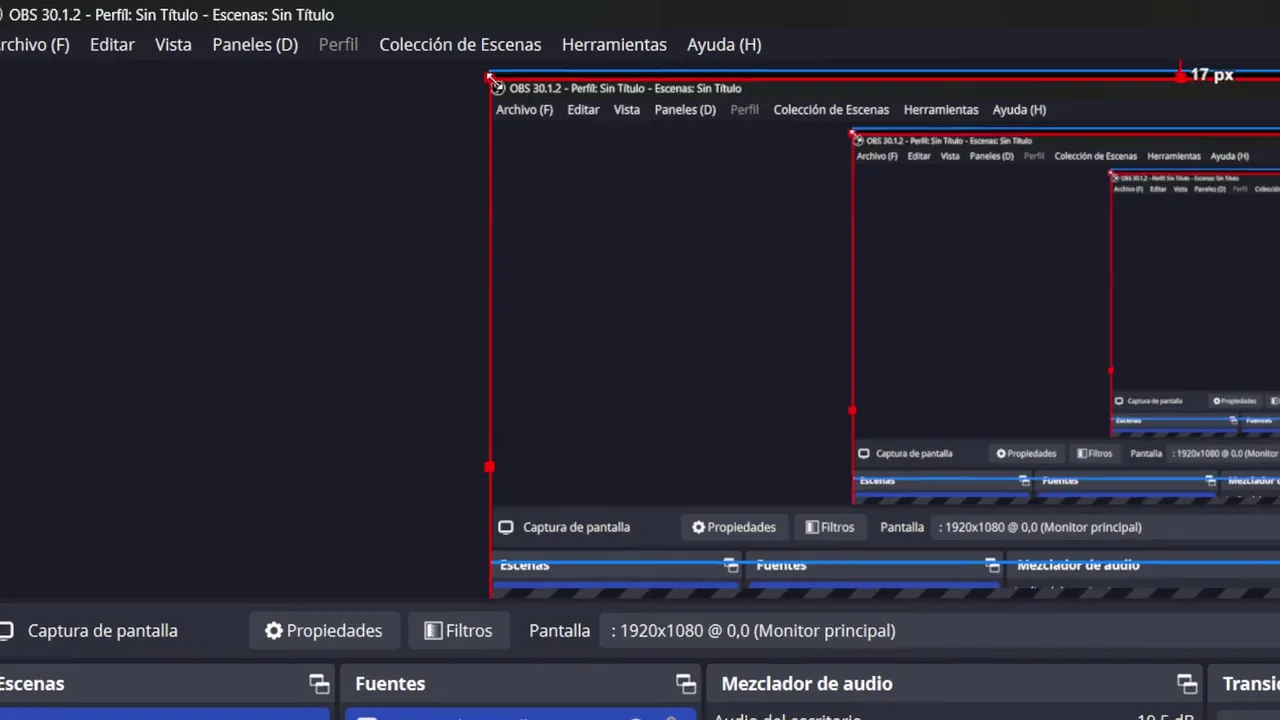Click the Pantalla dropdown in the largest preview copy
Image resolution: width=1280 pixels, height=720 pixels.
[1105, 527]
